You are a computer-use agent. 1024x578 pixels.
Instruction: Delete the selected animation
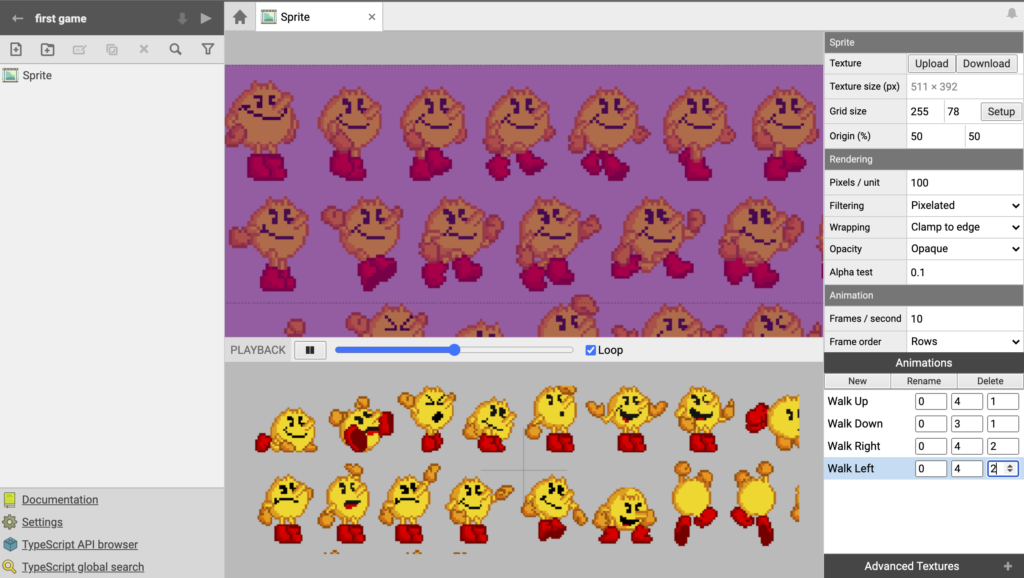(990, 381)
